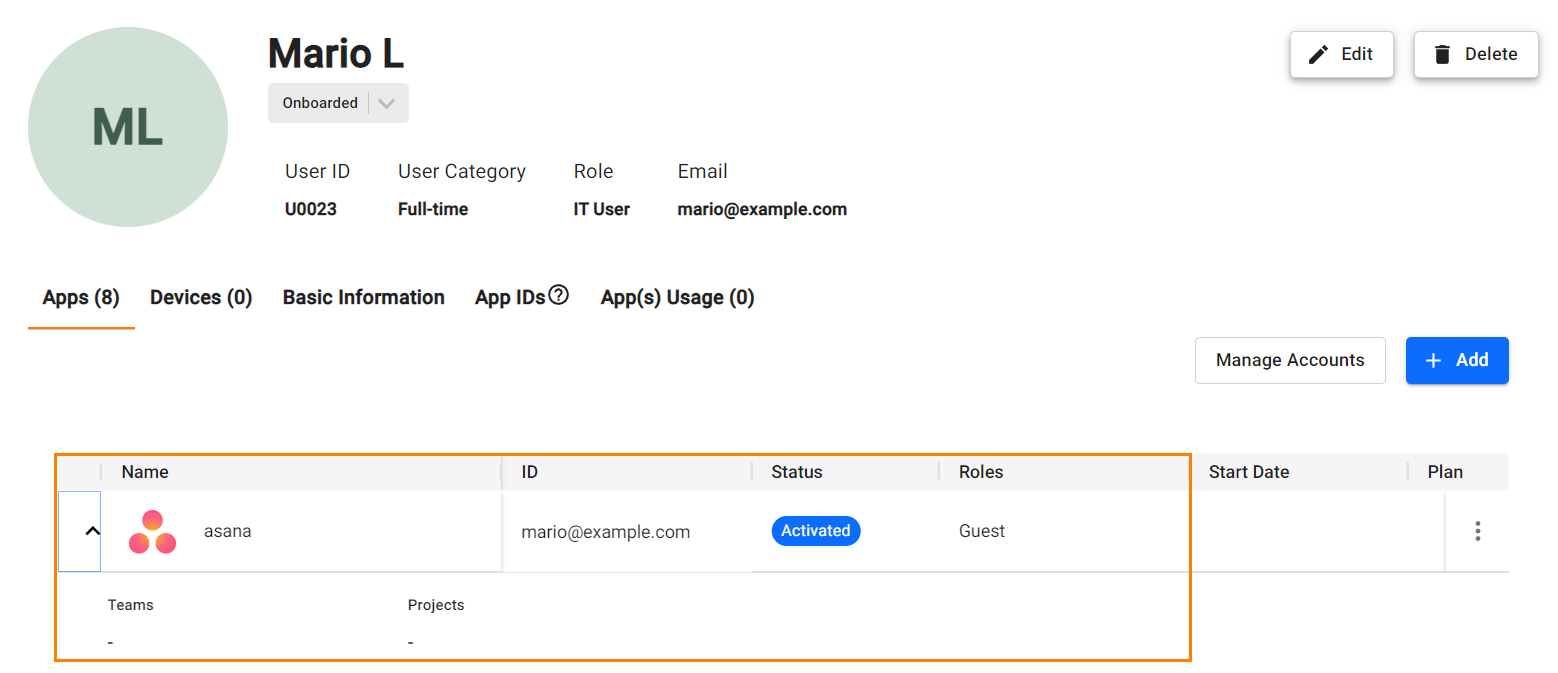This screenshot has height=673, width=1558.
Task: Click the Name column header
Action: (145, 472)
